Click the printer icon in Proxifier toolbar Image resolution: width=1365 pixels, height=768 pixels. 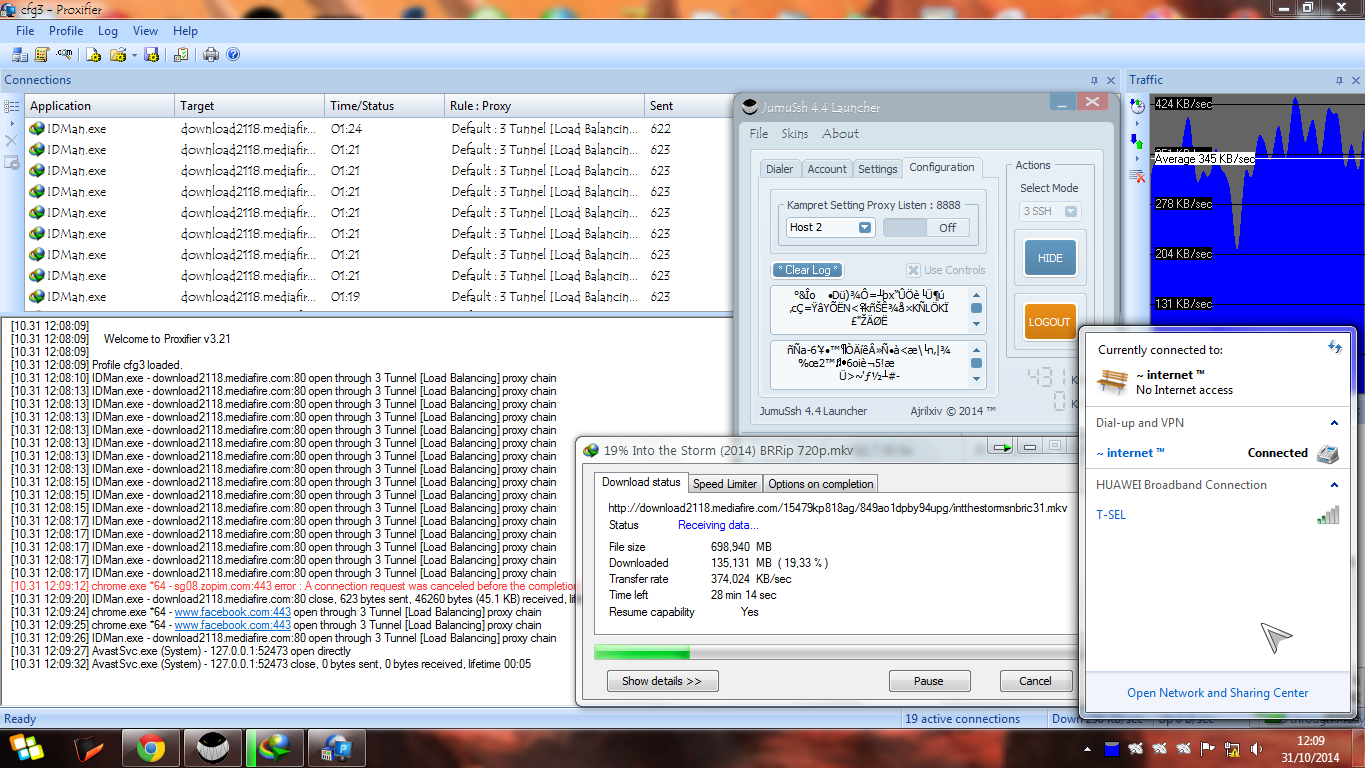click(x=211, y=54)
